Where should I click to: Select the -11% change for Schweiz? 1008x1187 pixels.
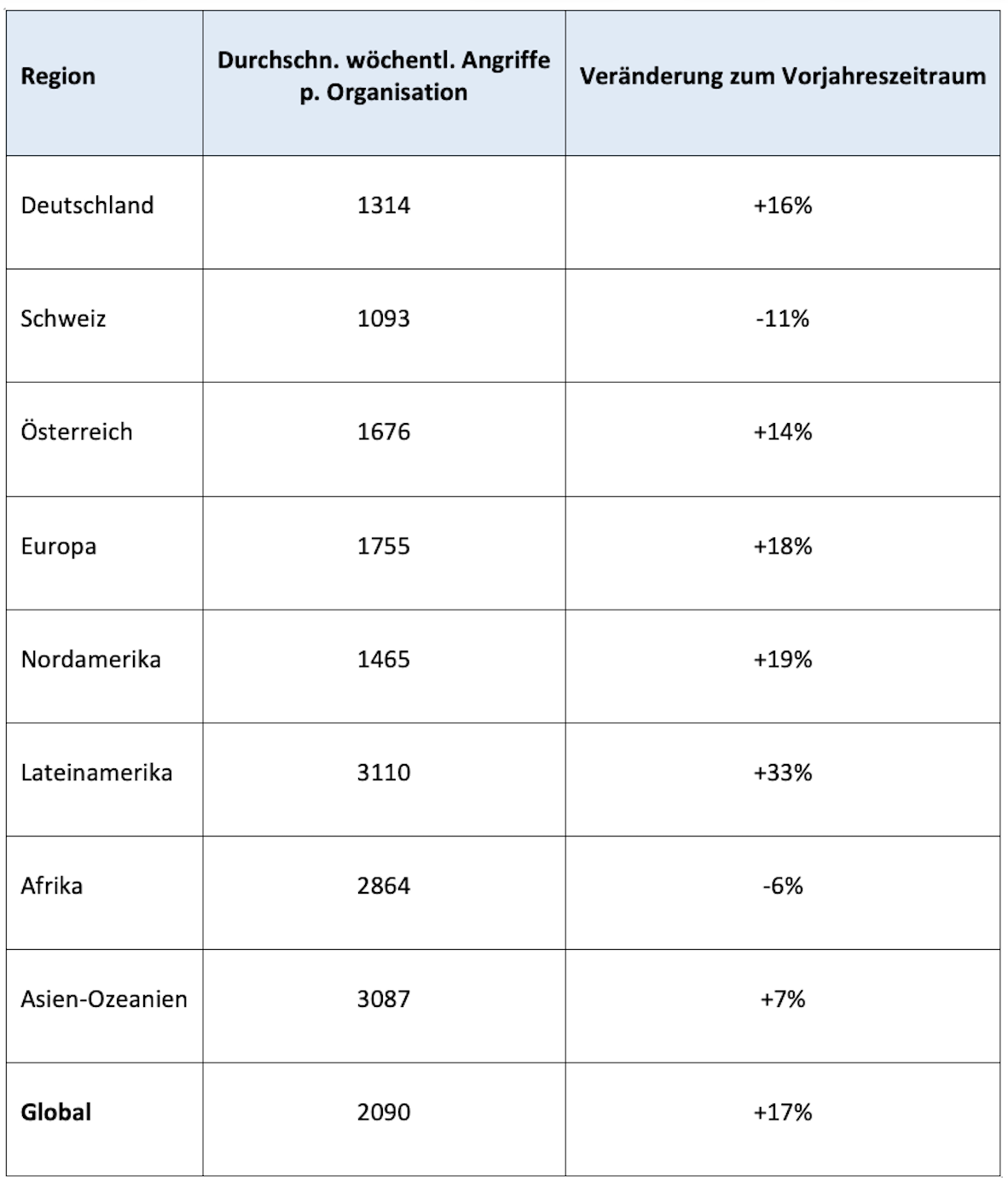[x=782, y=319]
